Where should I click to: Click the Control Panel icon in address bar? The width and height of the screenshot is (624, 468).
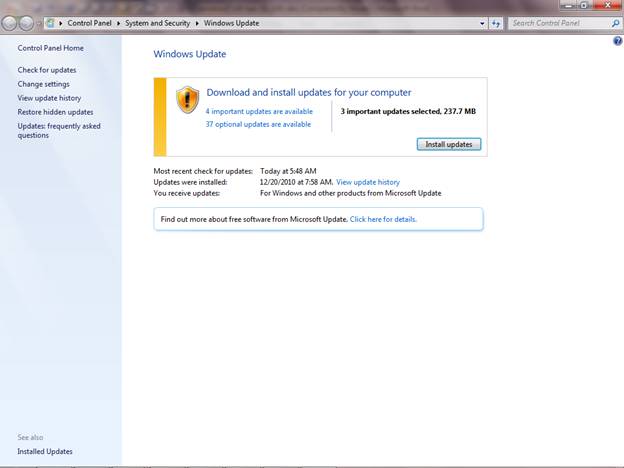click(x=50, y=23)
